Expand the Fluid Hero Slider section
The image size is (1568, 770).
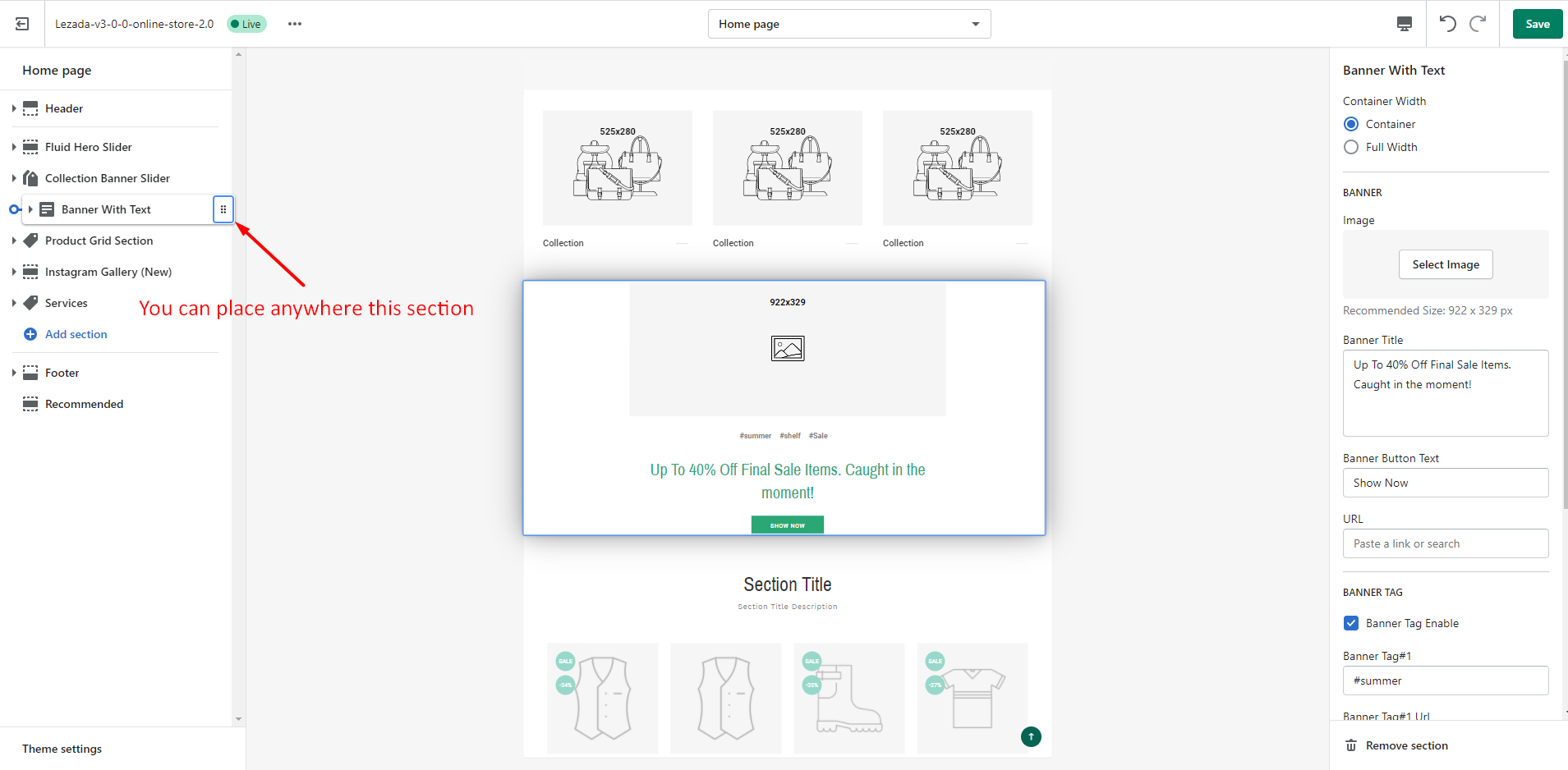12,146
